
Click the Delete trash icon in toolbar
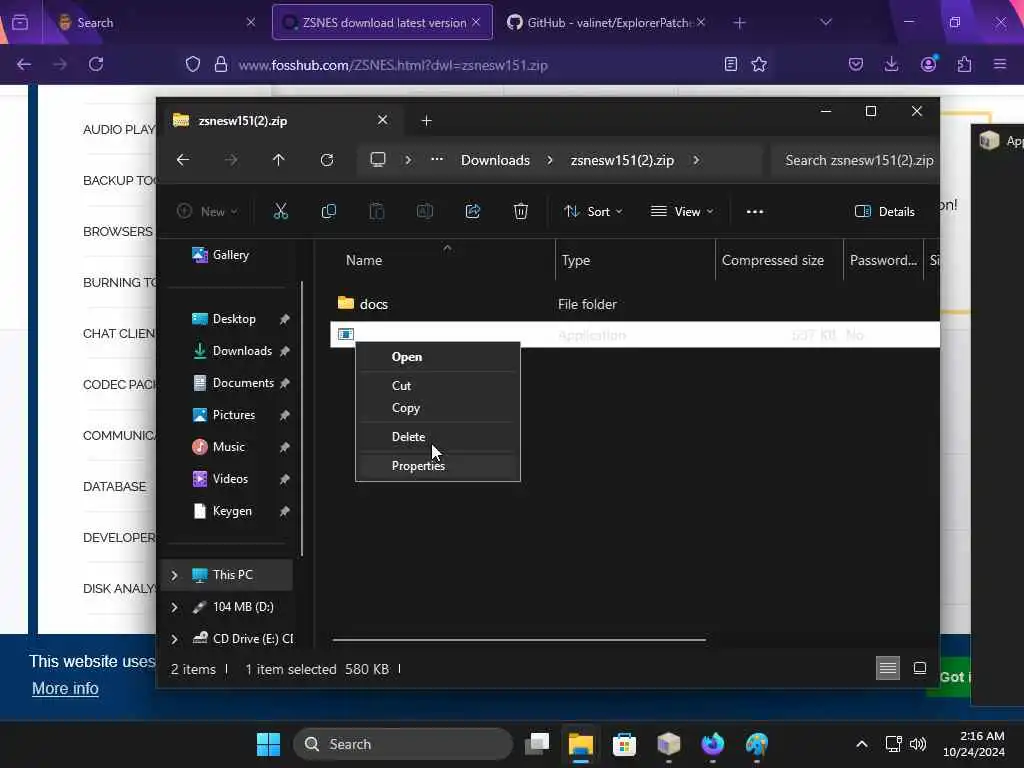point(520,211)
